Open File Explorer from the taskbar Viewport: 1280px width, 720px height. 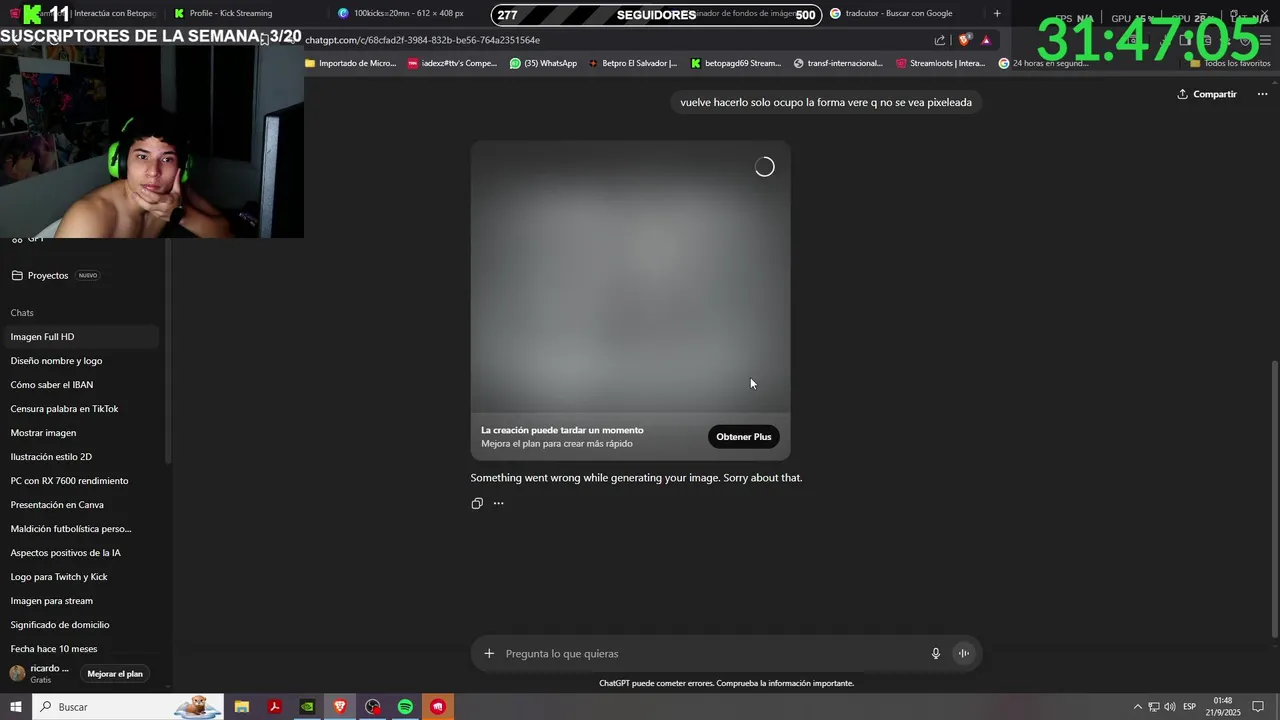(x=241, y=707)
